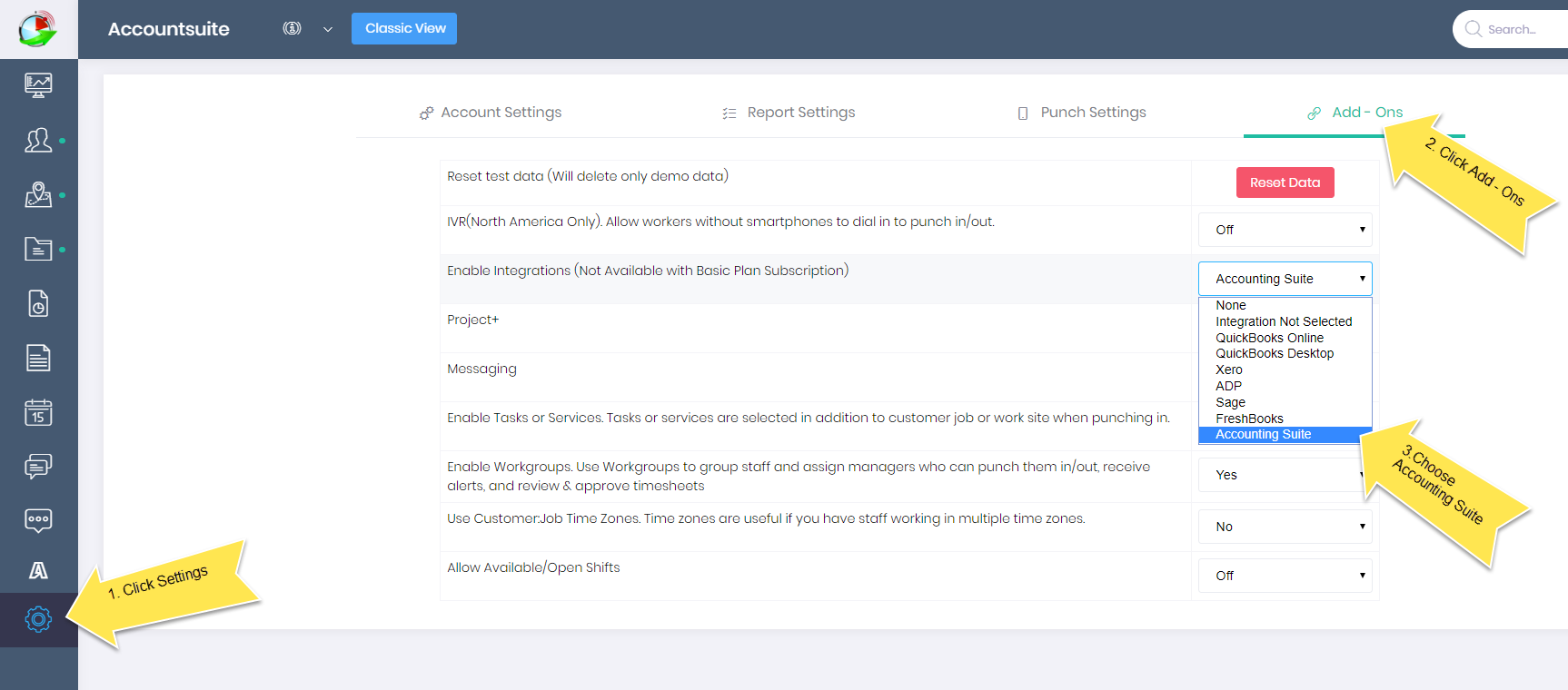Choose ADP integration option
1568x690 pixels.
pos(1285,387)
